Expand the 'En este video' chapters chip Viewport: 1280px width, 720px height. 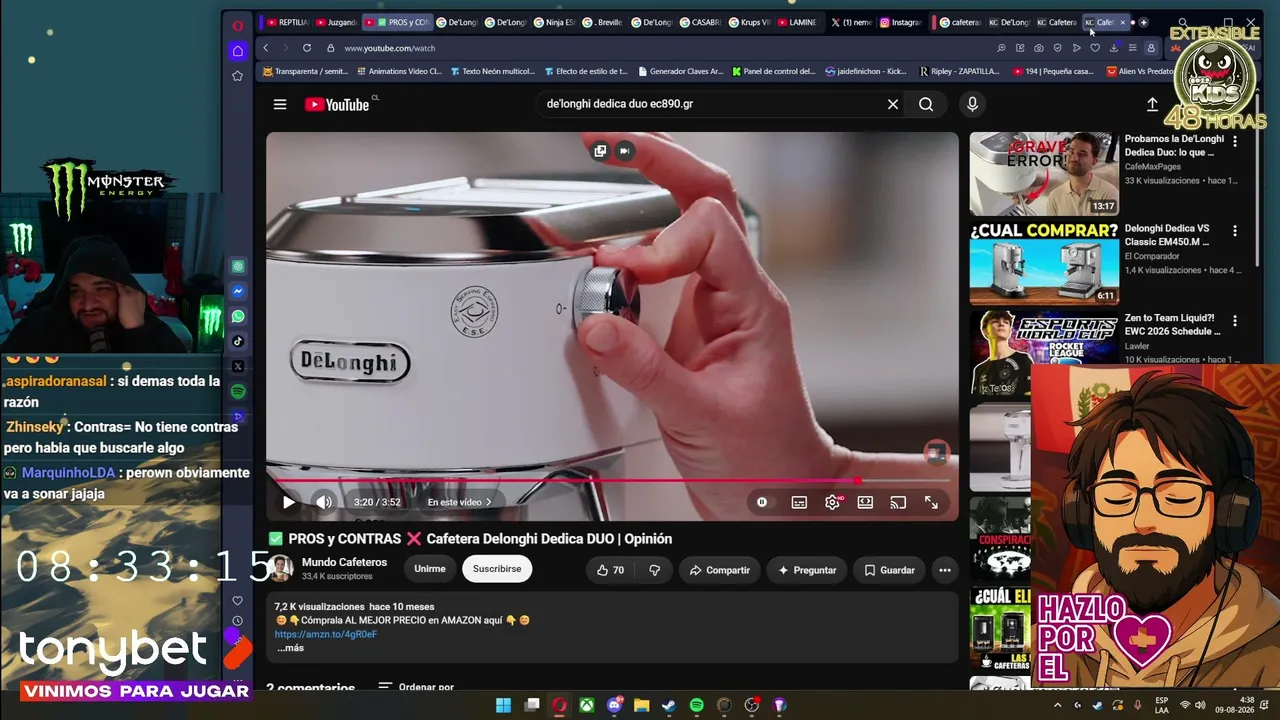click(459, 502)
